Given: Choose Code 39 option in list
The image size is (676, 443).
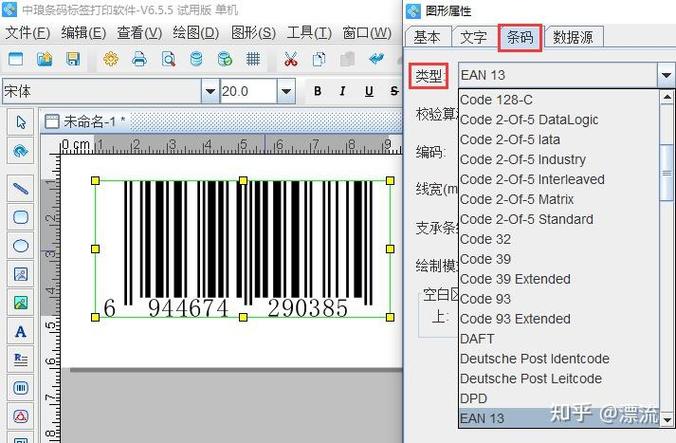Looking at the screenshot, I should point(559,259).
